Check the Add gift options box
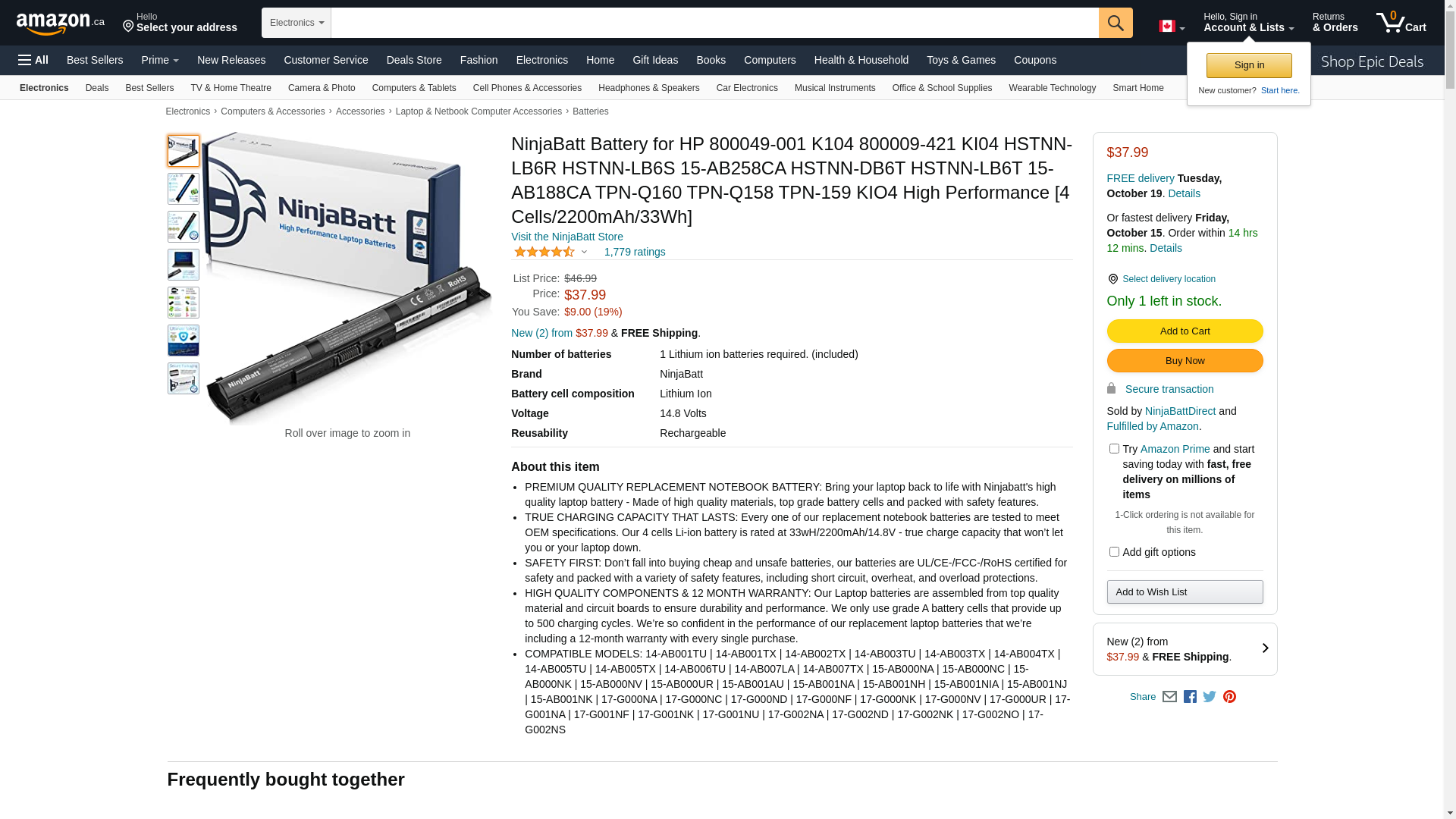1456x819 pixels. [1114, 552]
